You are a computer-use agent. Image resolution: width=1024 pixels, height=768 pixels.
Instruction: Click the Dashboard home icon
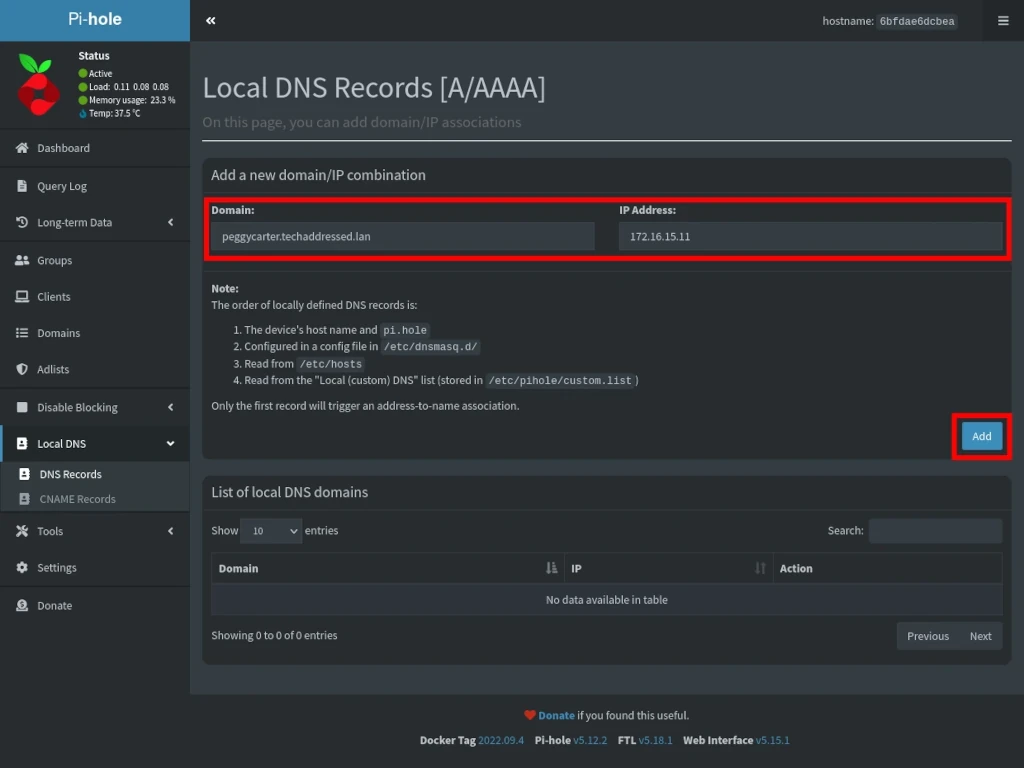tap(22, 148)
